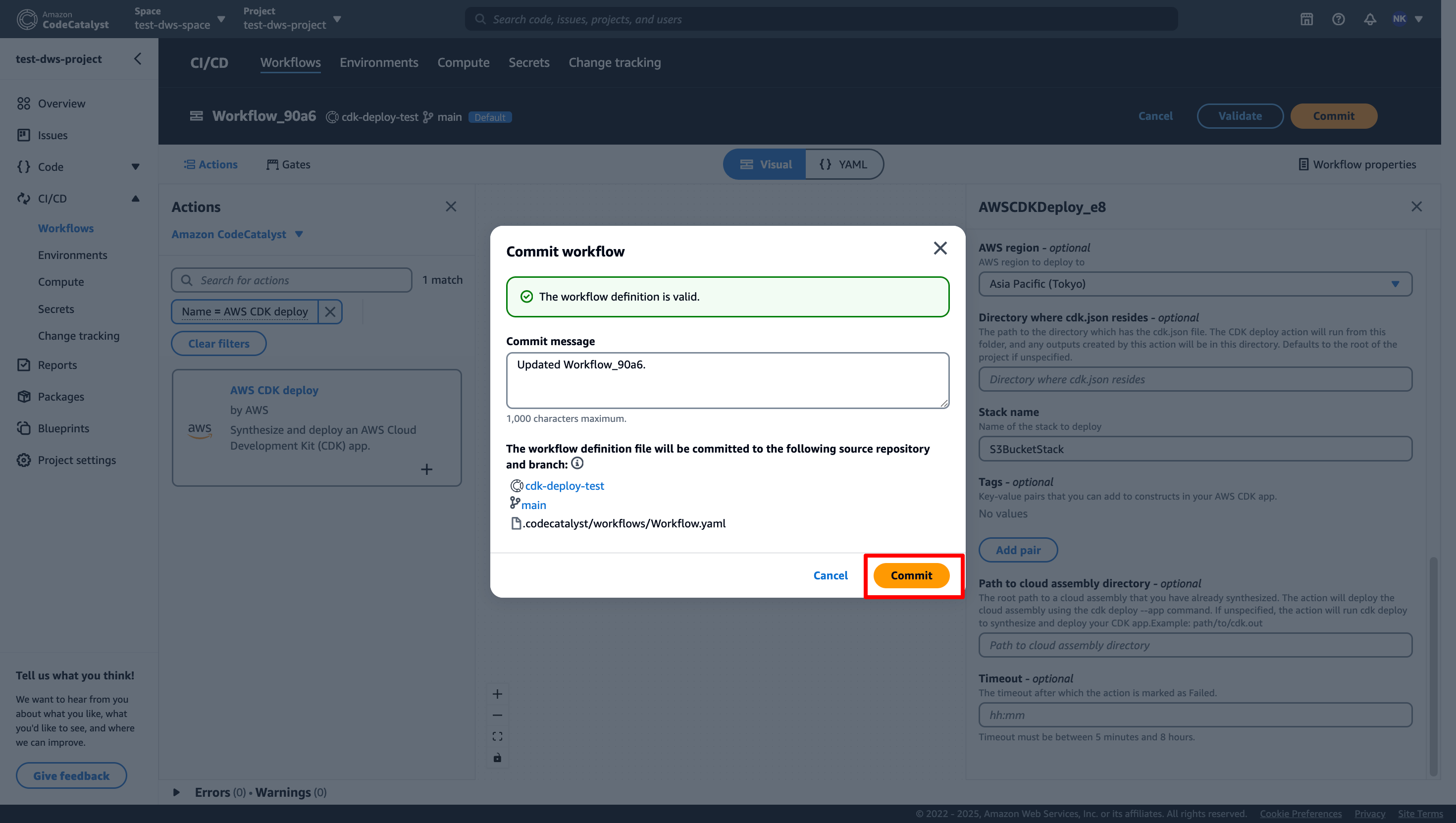The image size is (1456, 823).
Task: Open the Secrets tab in CI/CD header
Action: [x=529, y=63]
